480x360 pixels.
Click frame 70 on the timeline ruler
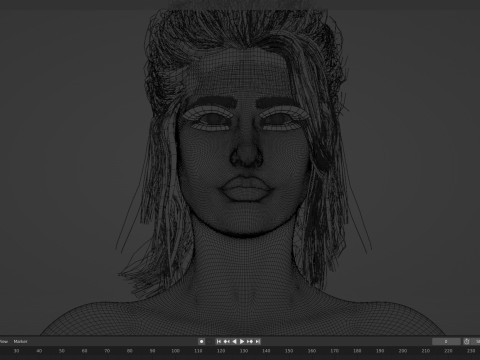coord(107,351)
